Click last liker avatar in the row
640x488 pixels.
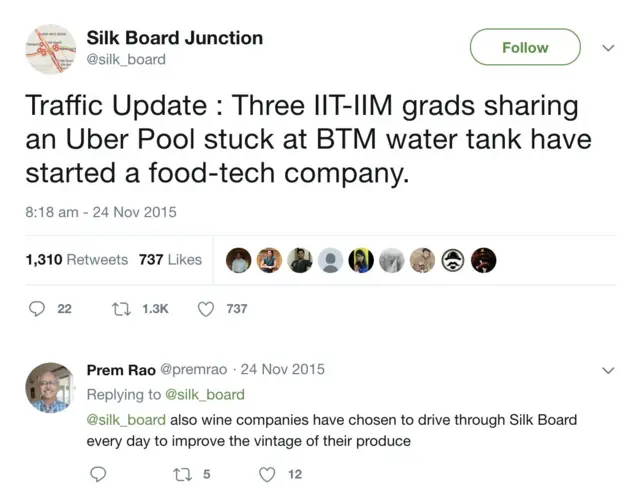[x=483, y=260]
